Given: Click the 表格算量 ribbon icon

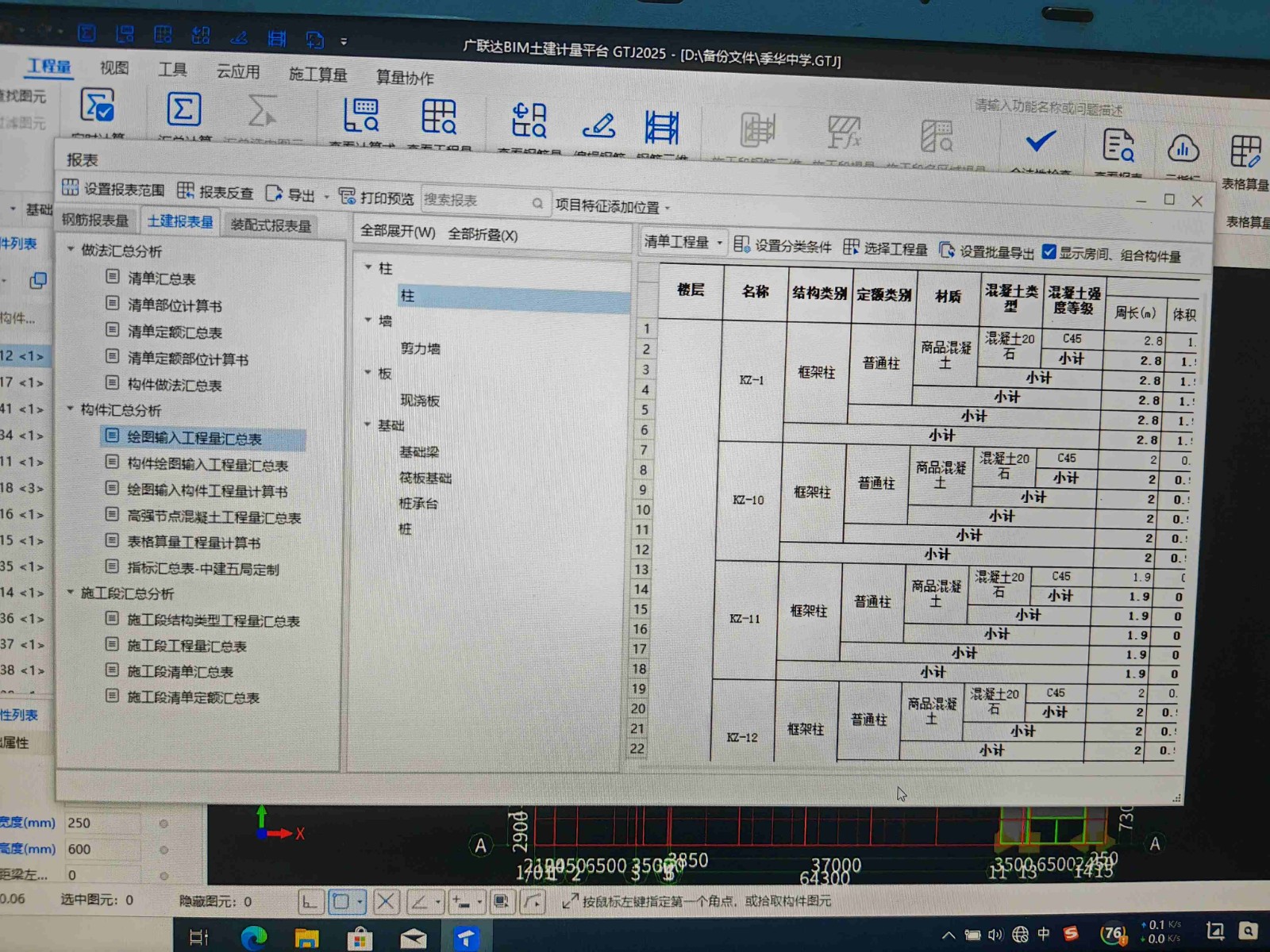Looking at the screenshot, I should click(1245, 151).
